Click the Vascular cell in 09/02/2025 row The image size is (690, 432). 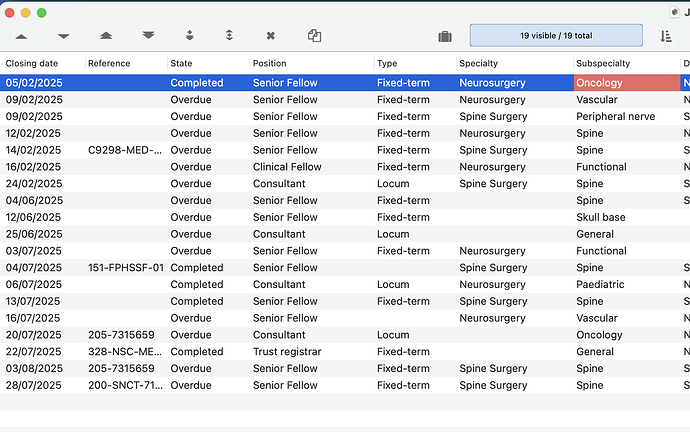pos(597,100)
